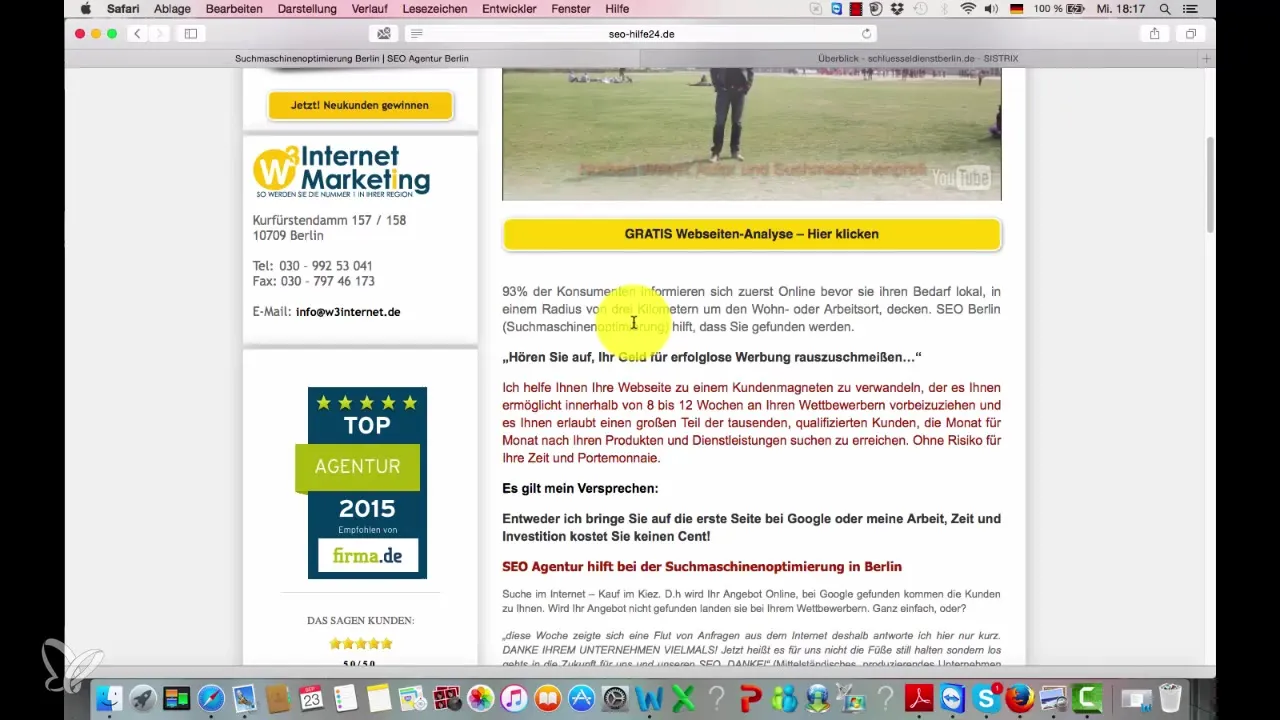
Task: Open Safari from the Dock
Action: [x=211, y=698]
